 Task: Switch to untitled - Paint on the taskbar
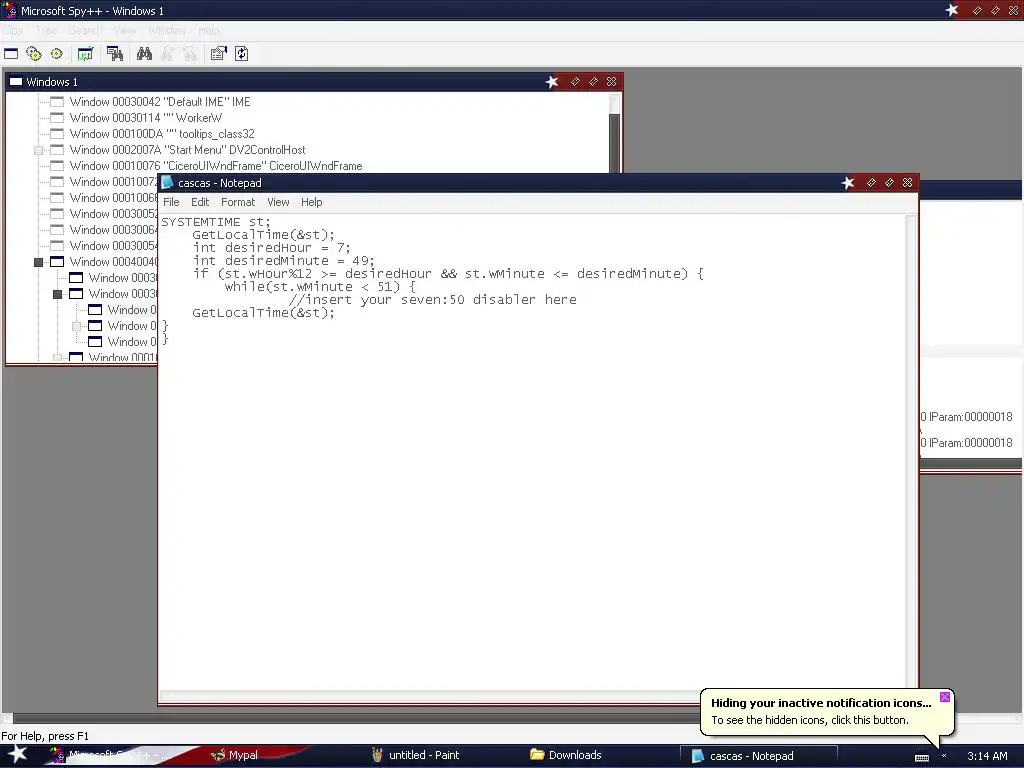click(416, 756)
